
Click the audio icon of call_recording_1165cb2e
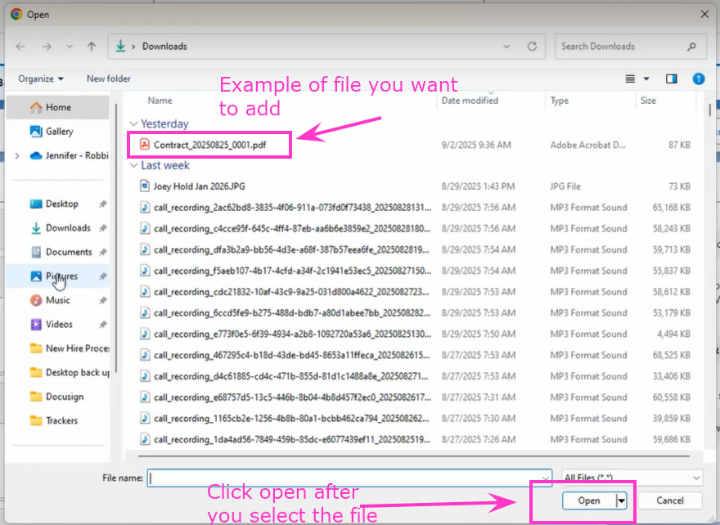(145, 418)
